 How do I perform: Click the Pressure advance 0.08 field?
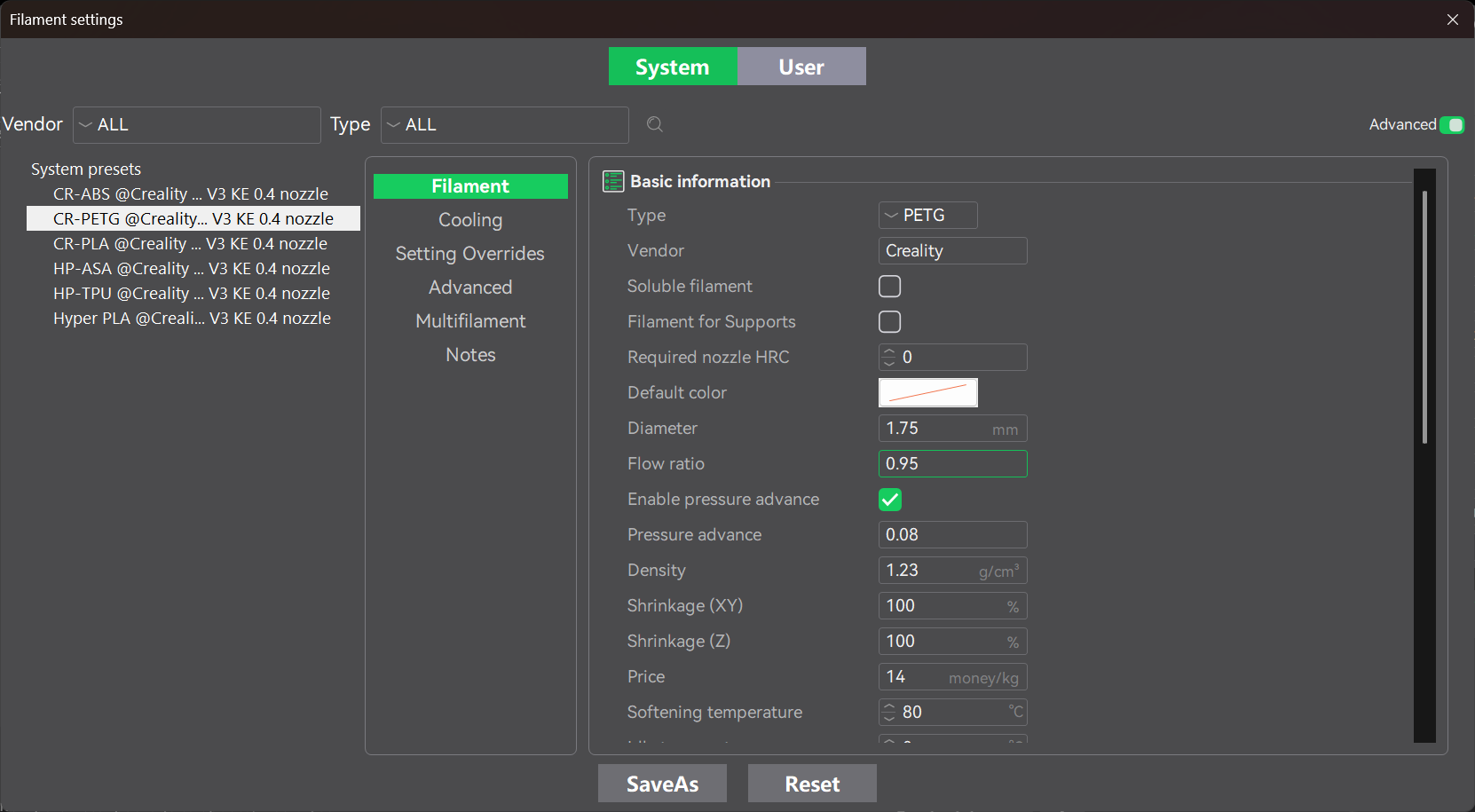953,534
